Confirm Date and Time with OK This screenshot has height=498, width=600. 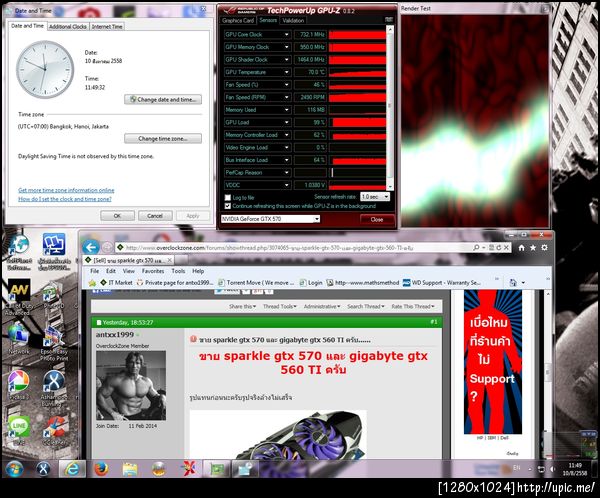117,216
